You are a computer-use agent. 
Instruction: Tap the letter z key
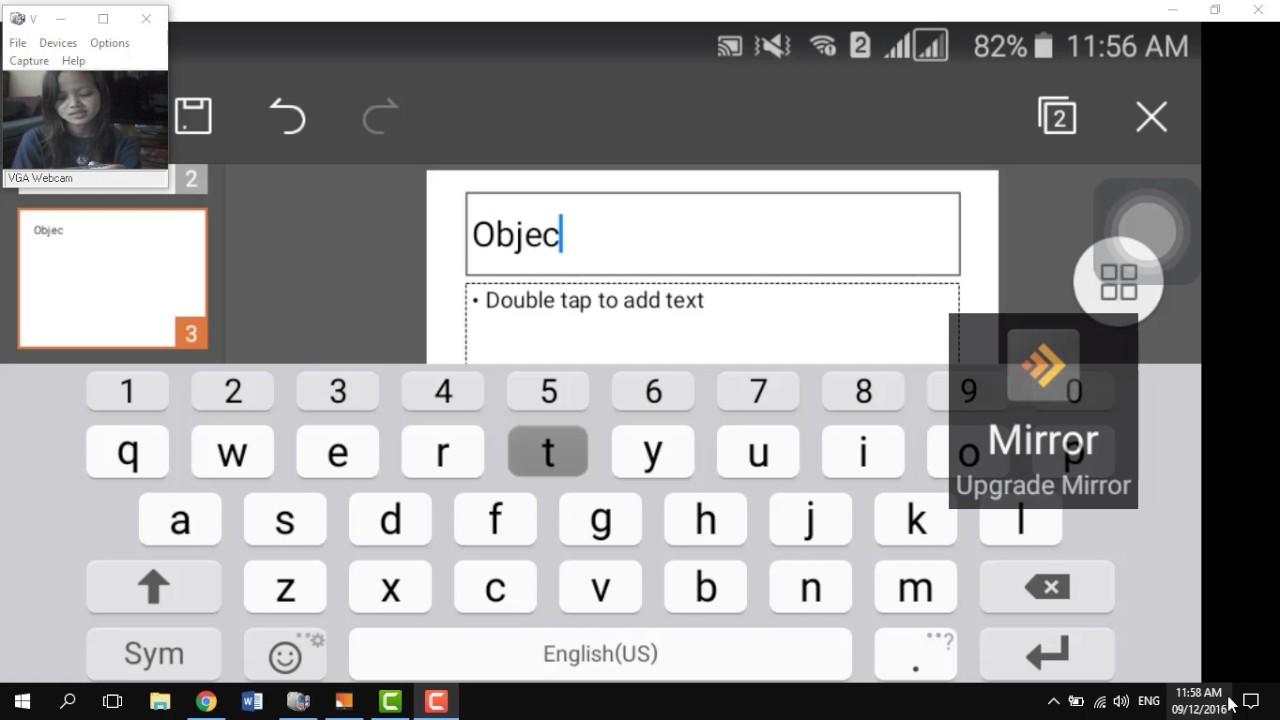pyautogui.click(x=285, y=587)
